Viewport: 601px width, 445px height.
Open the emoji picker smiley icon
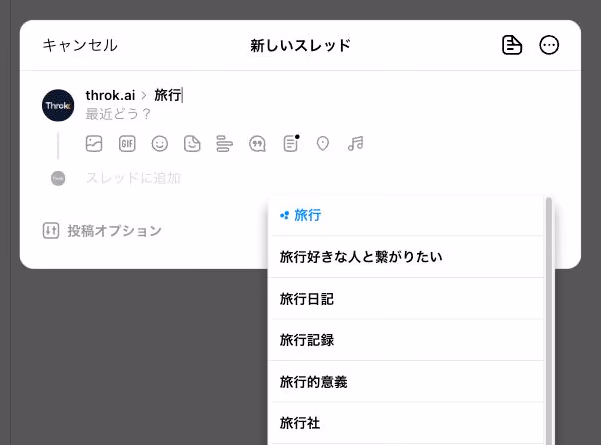point(159,144)
